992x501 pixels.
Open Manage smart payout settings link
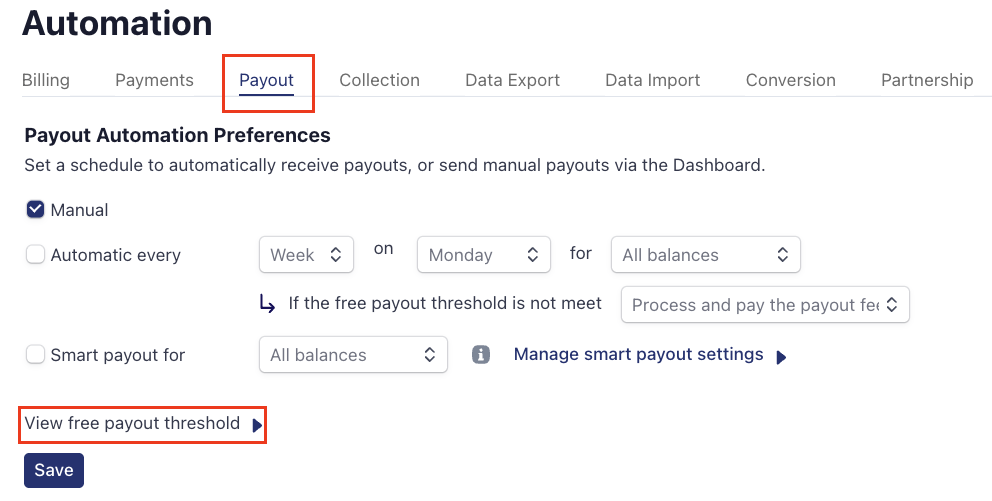click(x=638, y=355)
